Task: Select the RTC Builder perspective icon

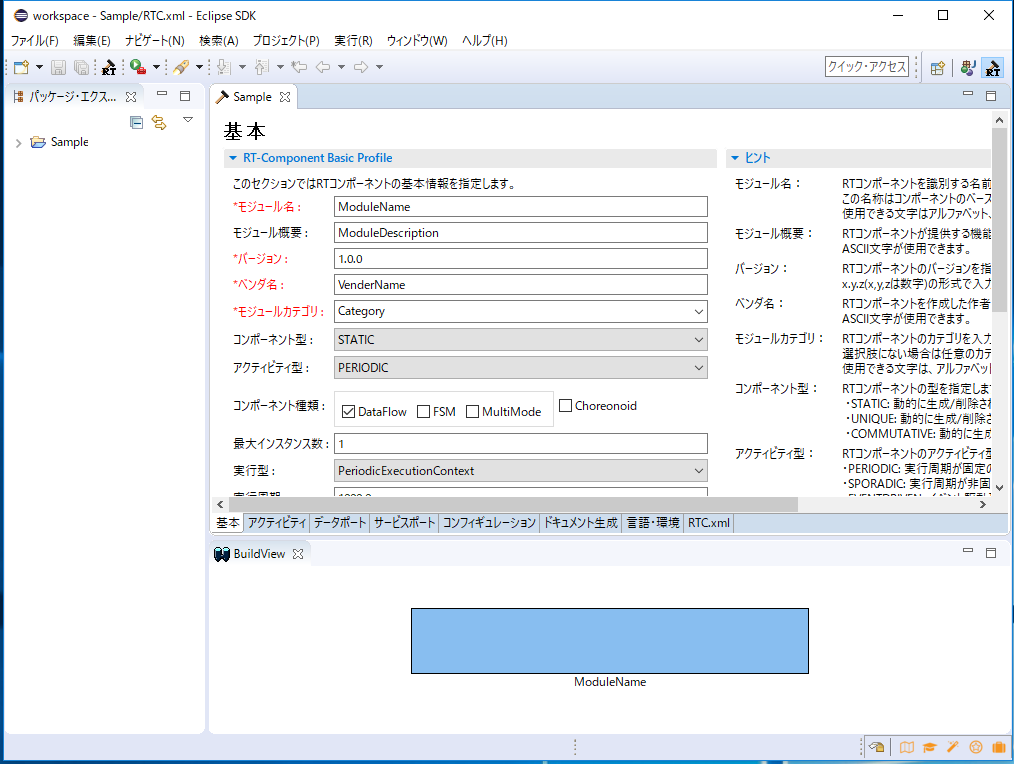Action: coord(992,67)
